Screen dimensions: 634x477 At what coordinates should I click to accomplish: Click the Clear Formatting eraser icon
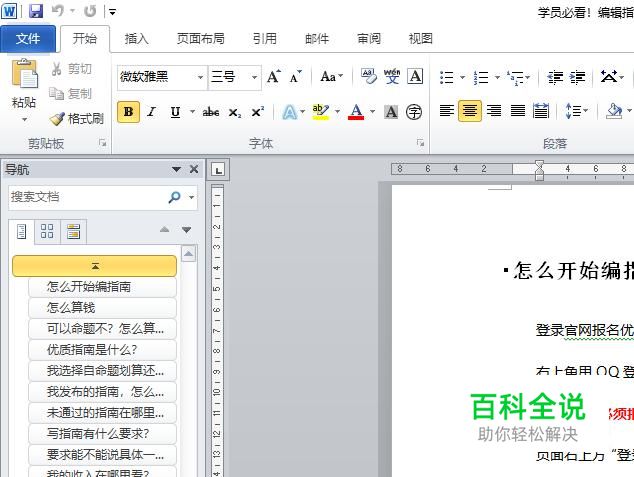click(x=368, y=76)
